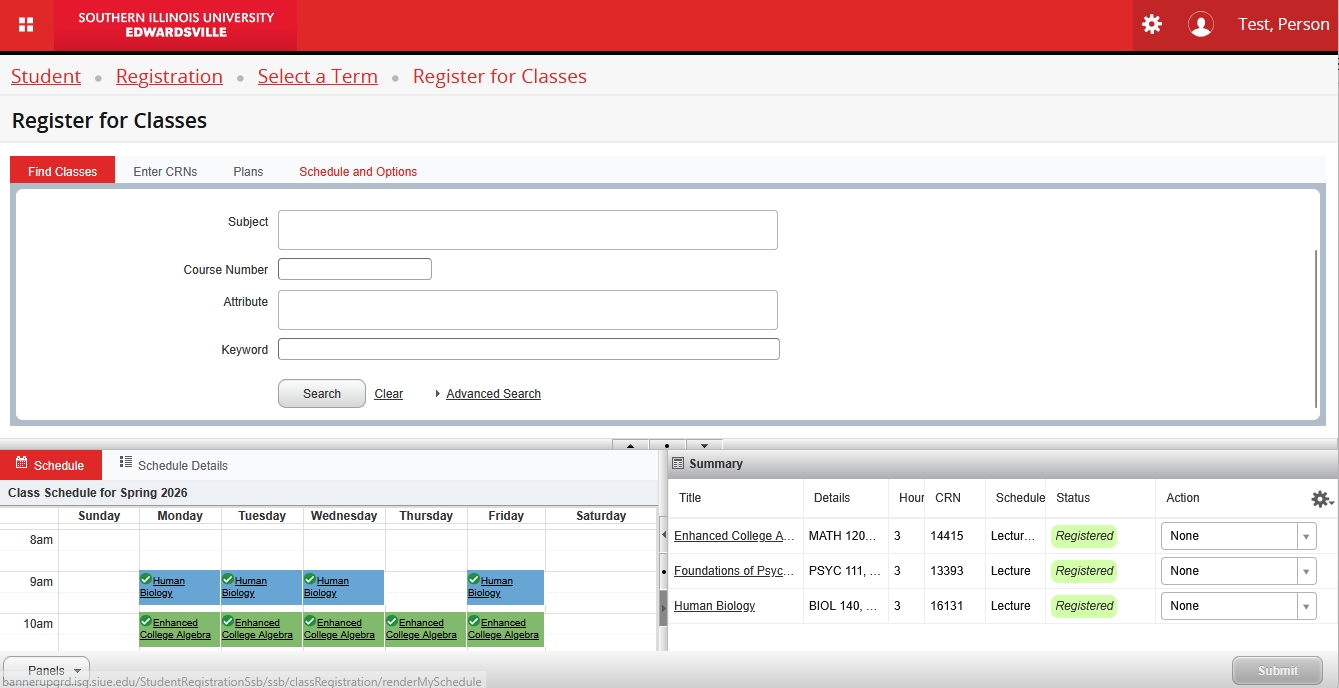Open the Panels dropdown button

click(47, 671)
